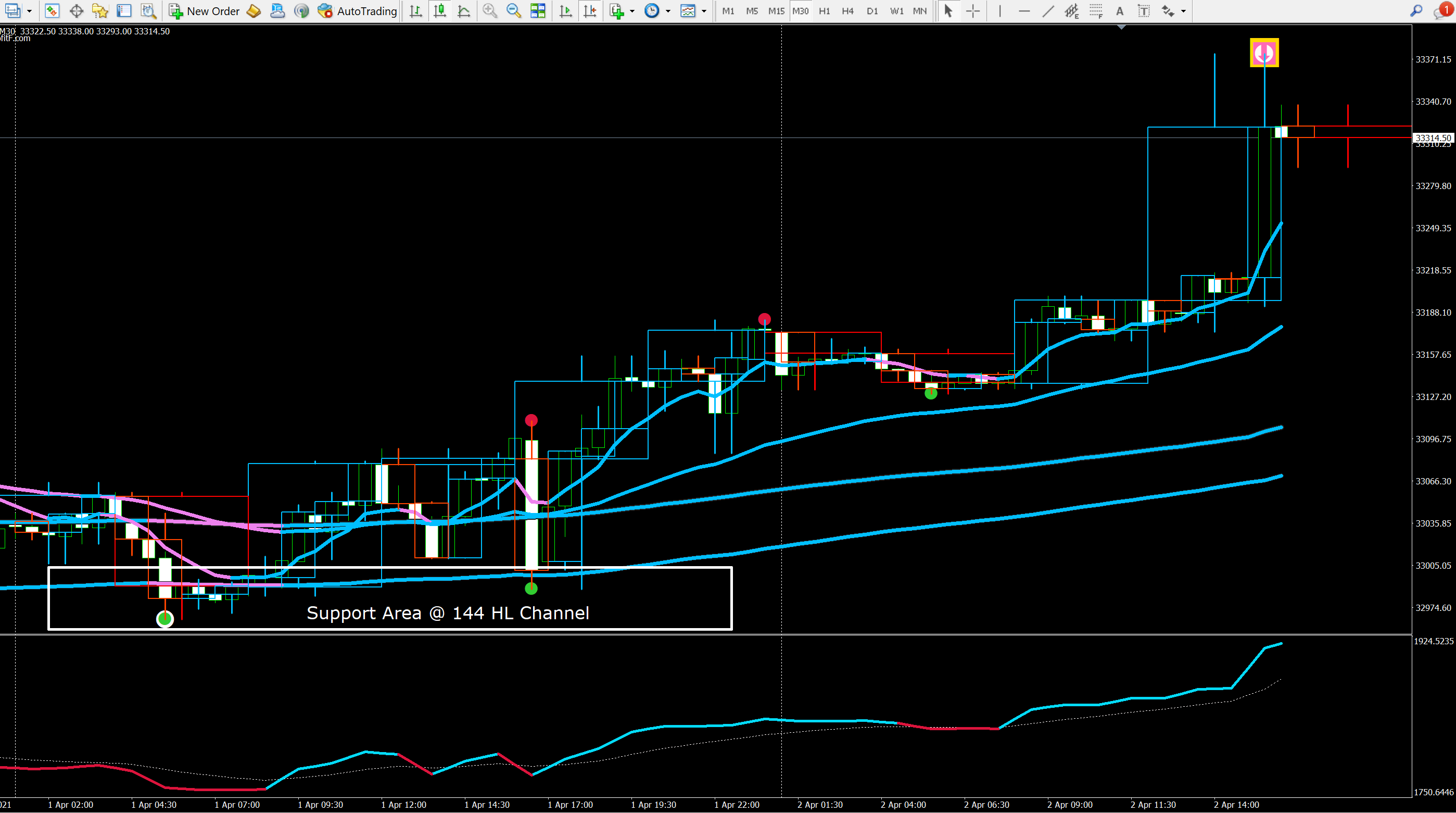Screen dimensions: 1456x813
Task: Open the Strategy Tester icon
Action: pos(148,11)
